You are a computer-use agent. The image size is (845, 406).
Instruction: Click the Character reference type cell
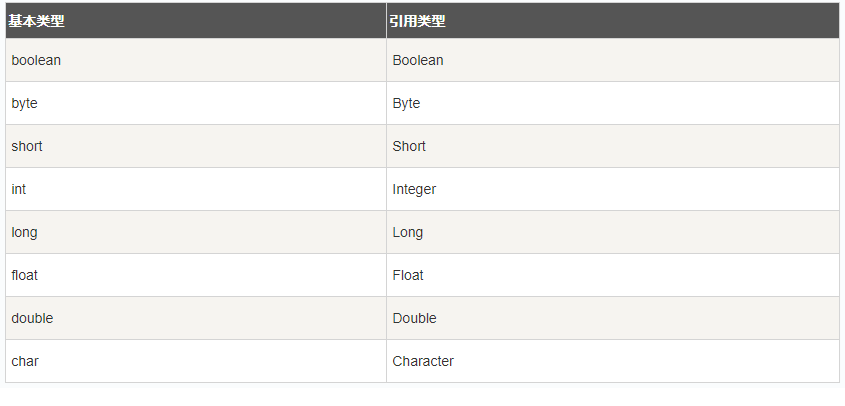tap(423, 361)
